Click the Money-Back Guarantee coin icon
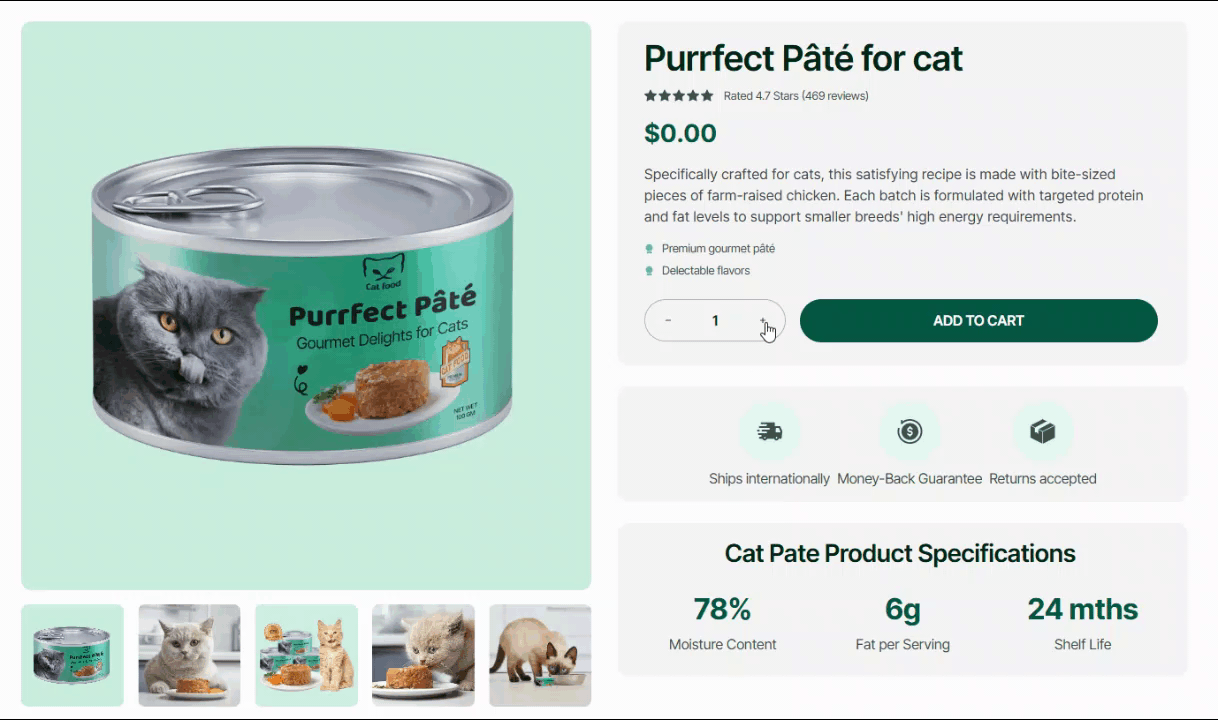 pyautogui.click(x=909, y=432)
